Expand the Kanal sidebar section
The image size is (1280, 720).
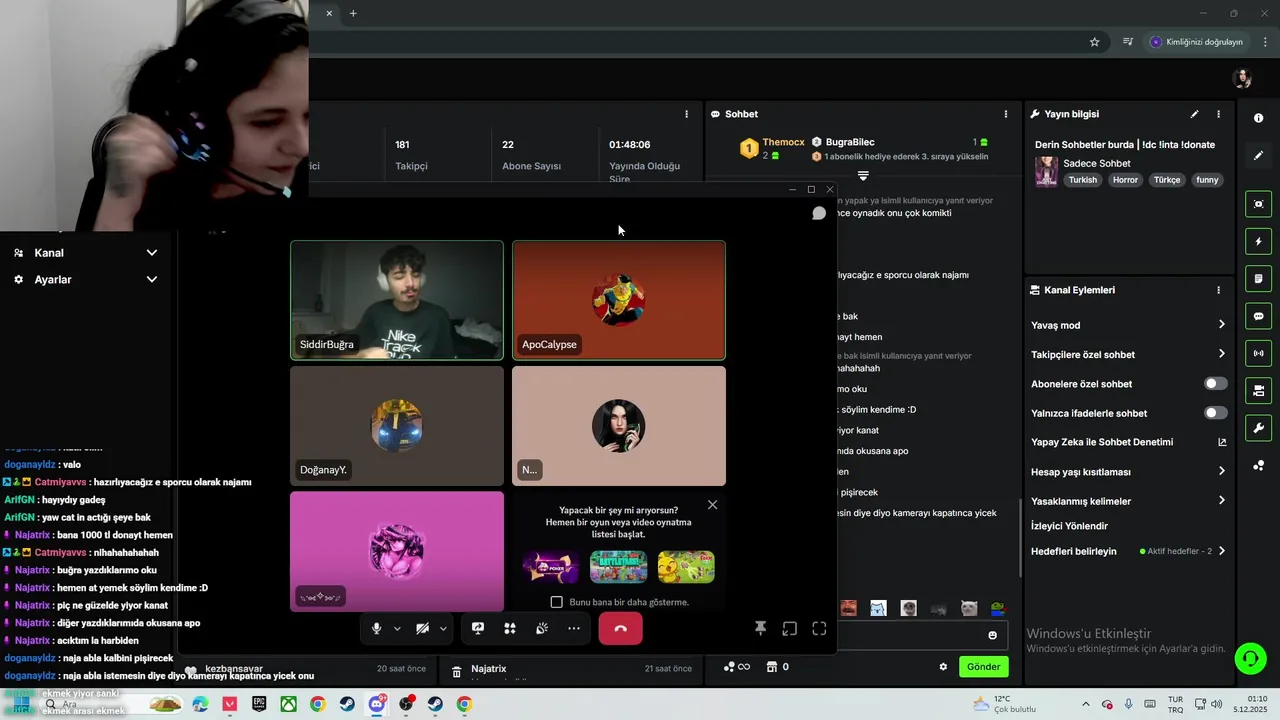(84, 253)
